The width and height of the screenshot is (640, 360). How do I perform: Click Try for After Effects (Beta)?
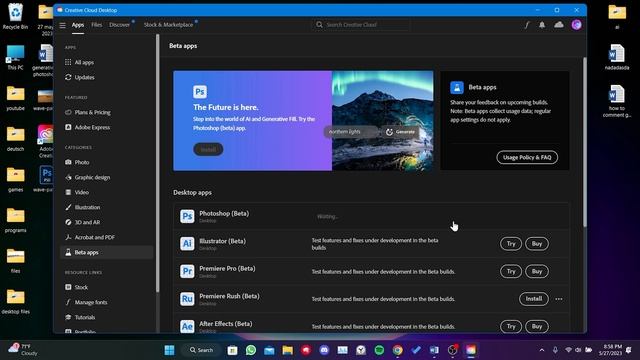[511, 327]
